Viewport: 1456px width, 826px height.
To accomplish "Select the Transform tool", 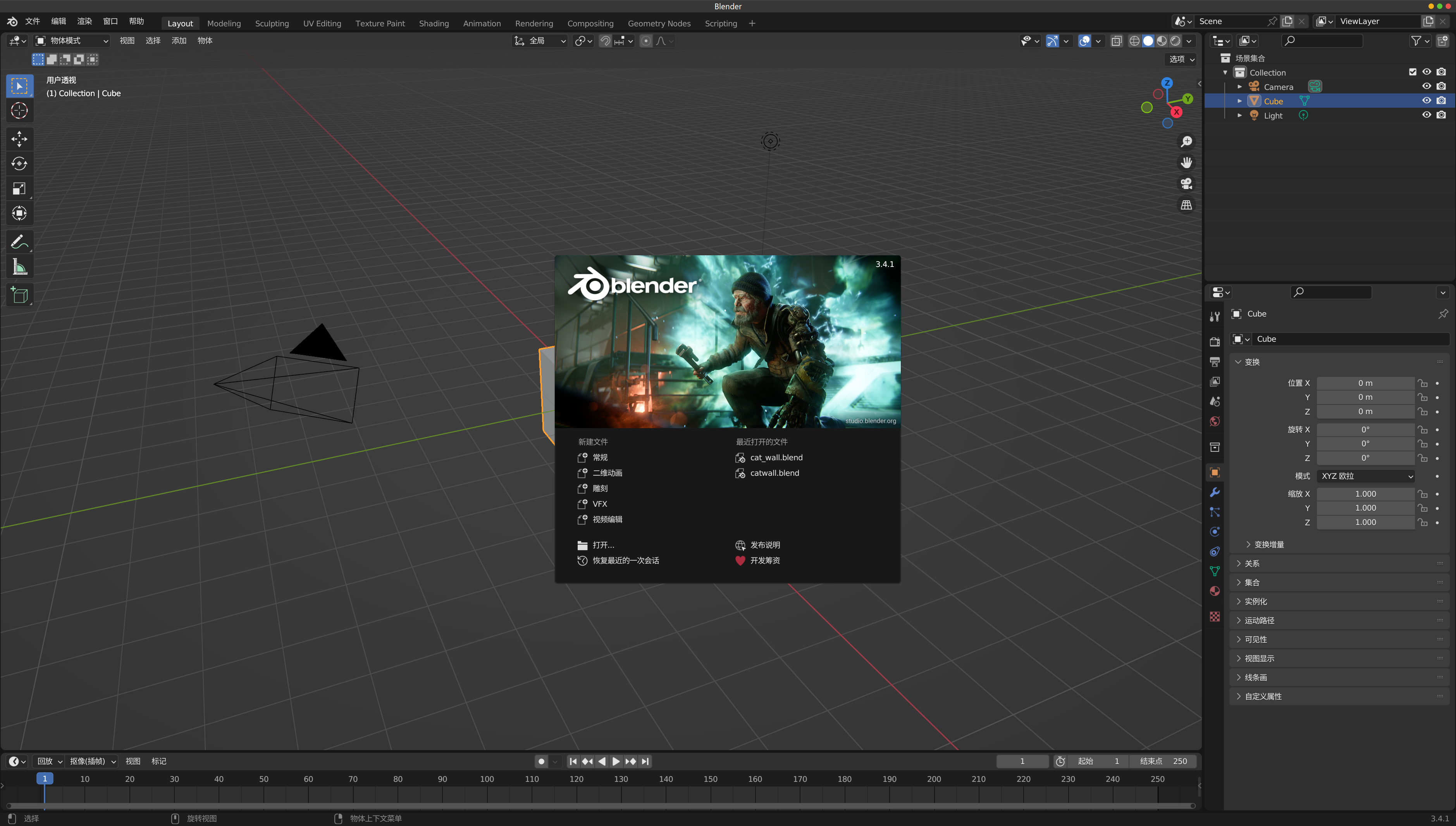I will tap(19, 213).
